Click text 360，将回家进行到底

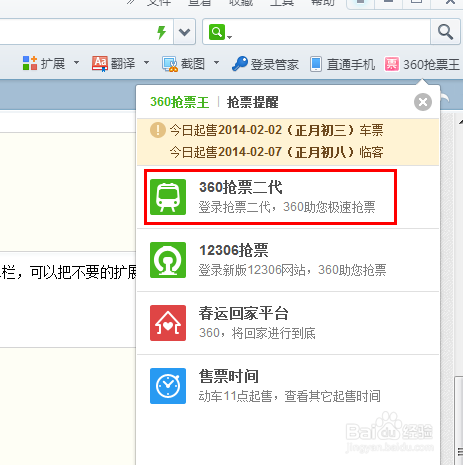coord(257,333)
